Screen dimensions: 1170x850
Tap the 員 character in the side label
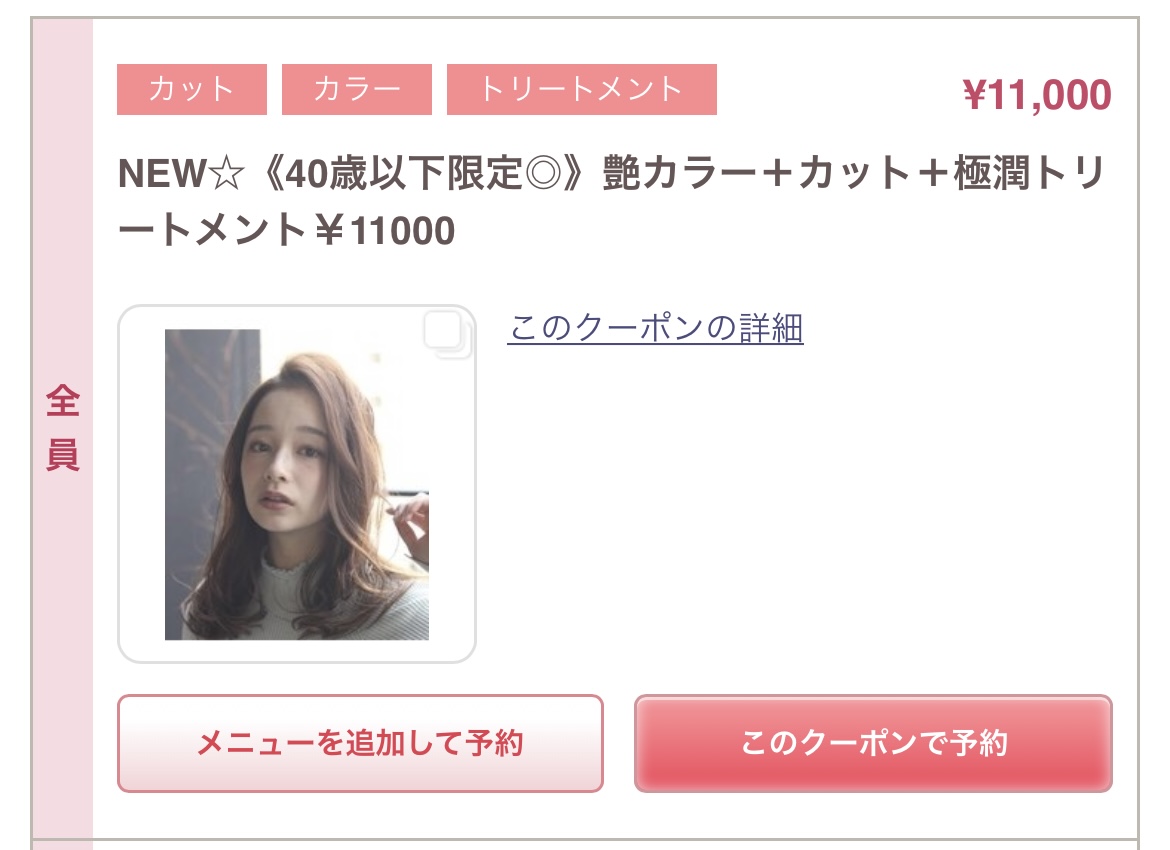[x=63, y=455]
